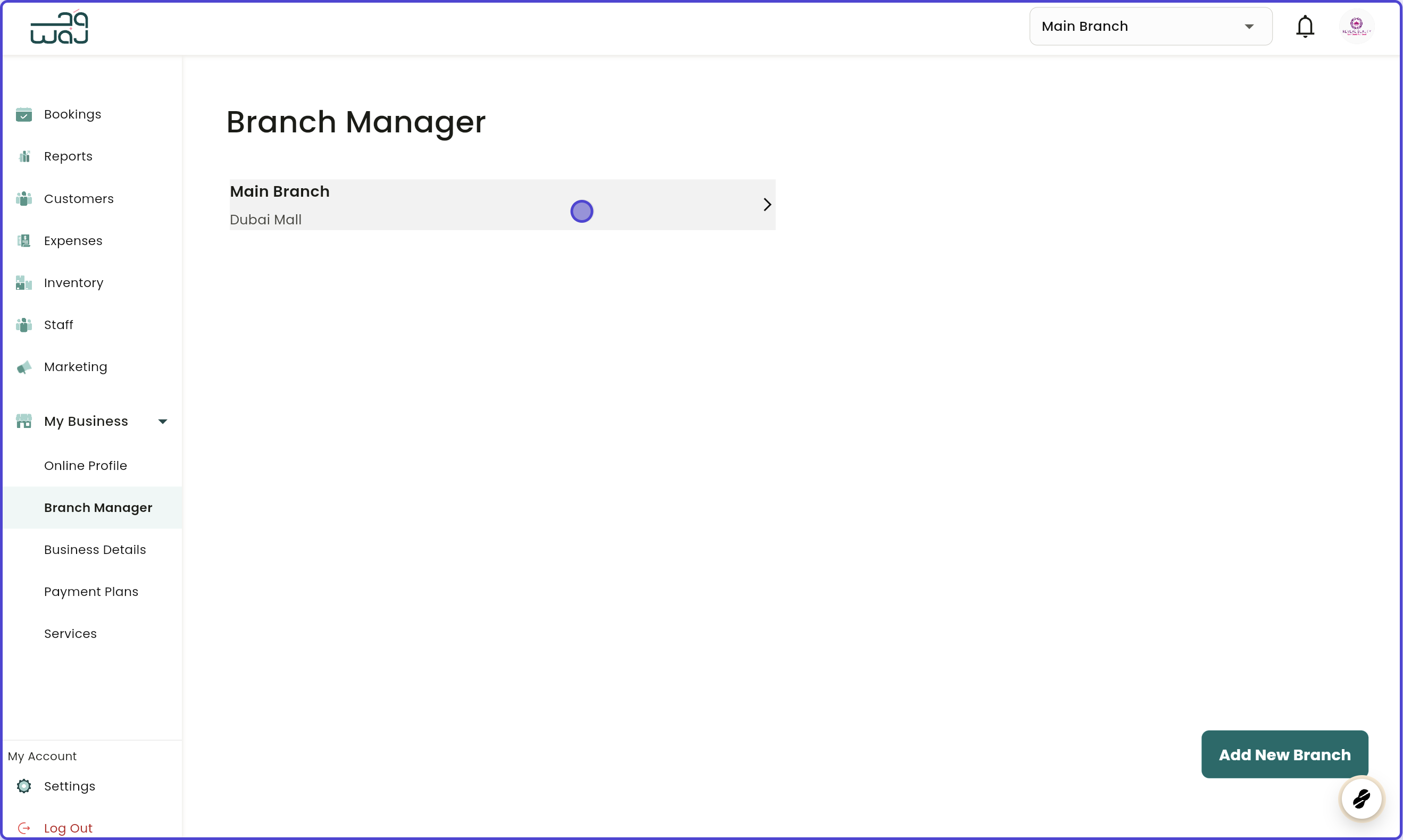This screenshot has height=840, width=1403.
Task: Click the Staff people icon
Action: 24,324
